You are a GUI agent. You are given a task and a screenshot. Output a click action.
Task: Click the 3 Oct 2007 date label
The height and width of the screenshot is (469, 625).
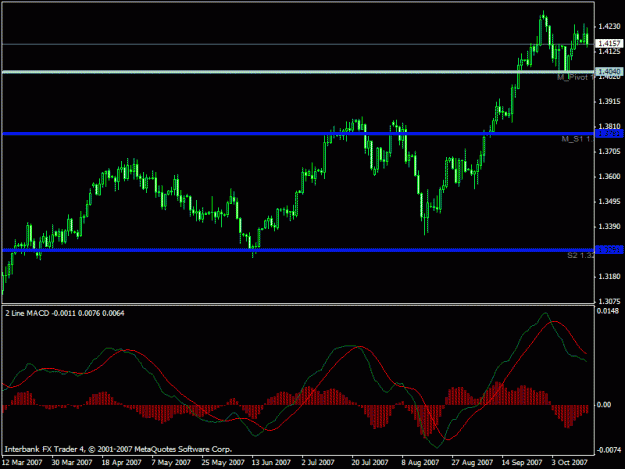point(570,463)
